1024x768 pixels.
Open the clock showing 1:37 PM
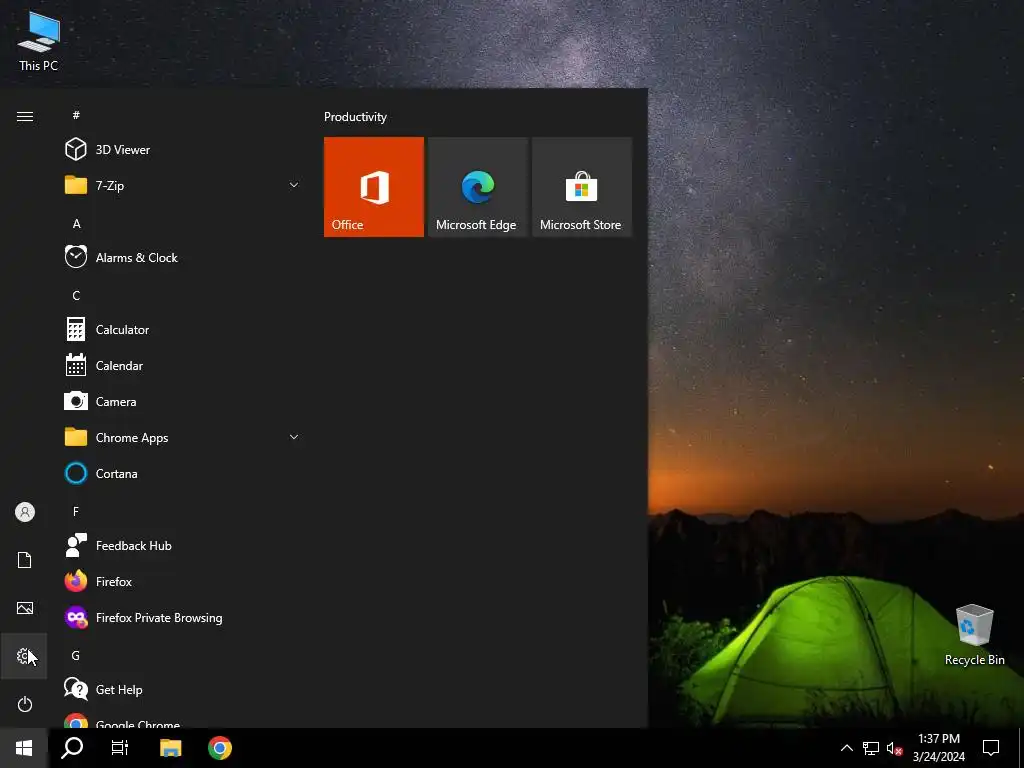(939, 748)
